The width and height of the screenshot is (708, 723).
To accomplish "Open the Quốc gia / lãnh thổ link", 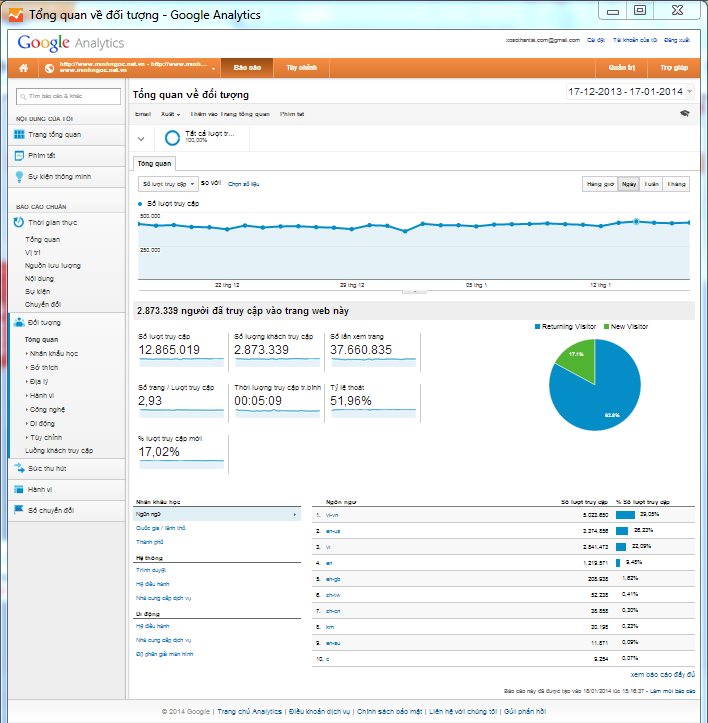I will click(x=161, y=528).
